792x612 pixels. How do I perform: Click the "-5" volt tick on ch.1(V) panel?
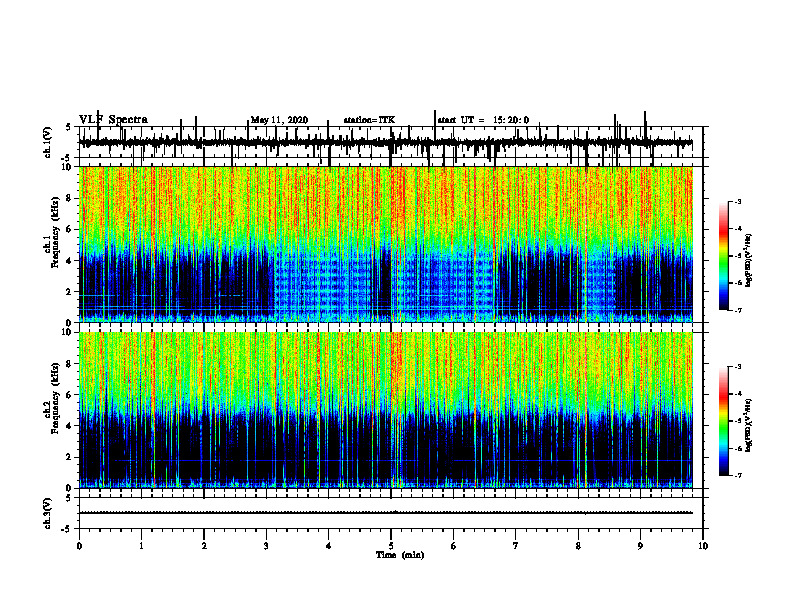tap(67, 158)
